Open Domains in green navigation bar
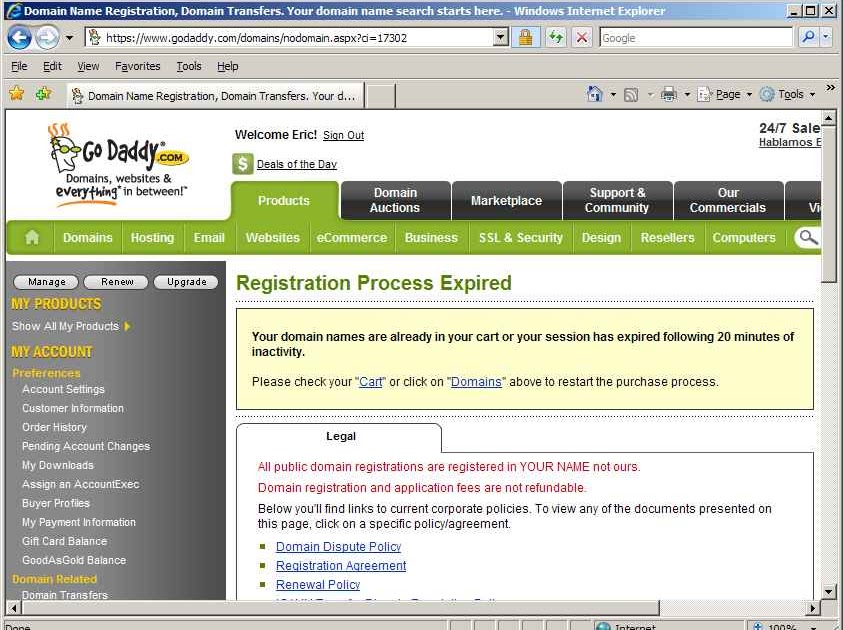Viewport: 843px width, 630px height. click(x=88, y=238)
